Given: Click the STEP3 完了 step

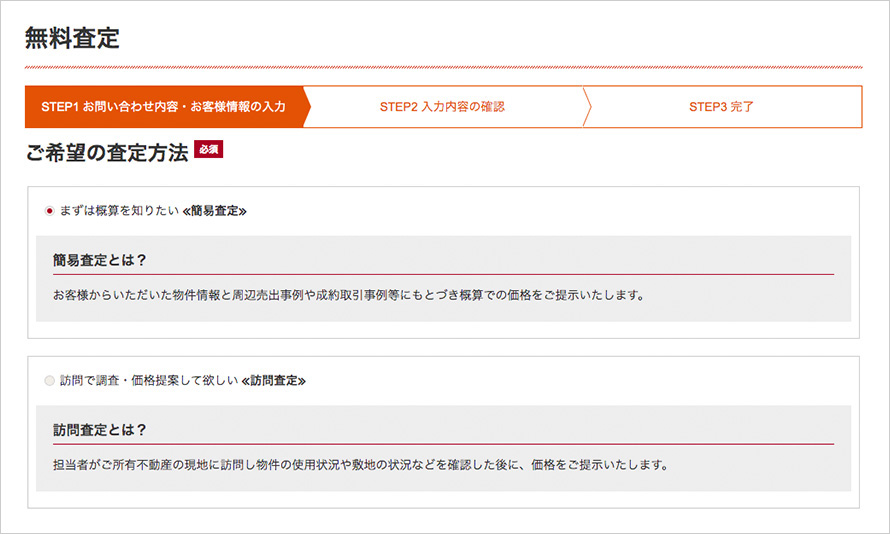Looking at the screenshot, I should [x=721, y=107].
